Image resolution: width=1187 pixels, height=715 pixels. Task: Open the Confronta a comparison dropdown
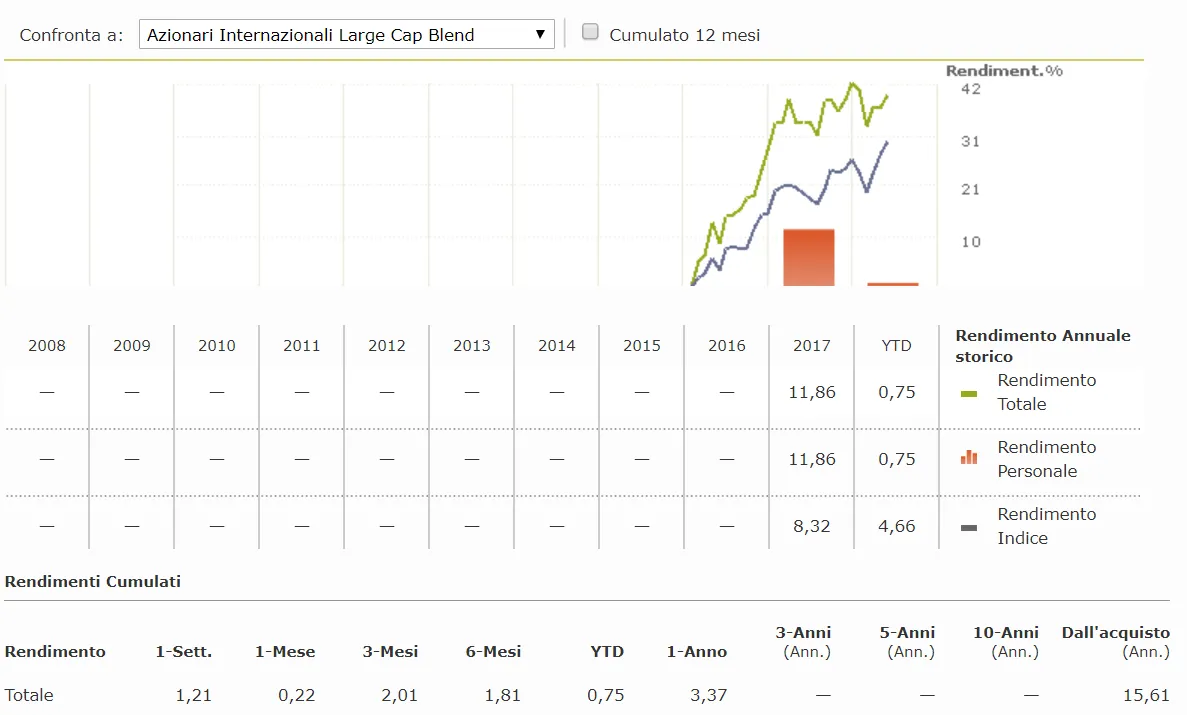click(346, 35)
